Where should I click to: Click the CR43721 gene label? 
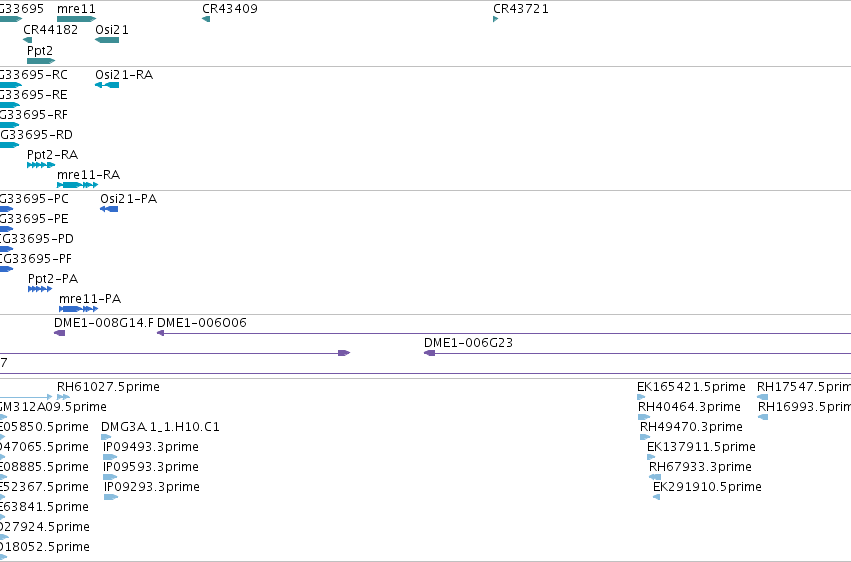[x=520, y=9]
